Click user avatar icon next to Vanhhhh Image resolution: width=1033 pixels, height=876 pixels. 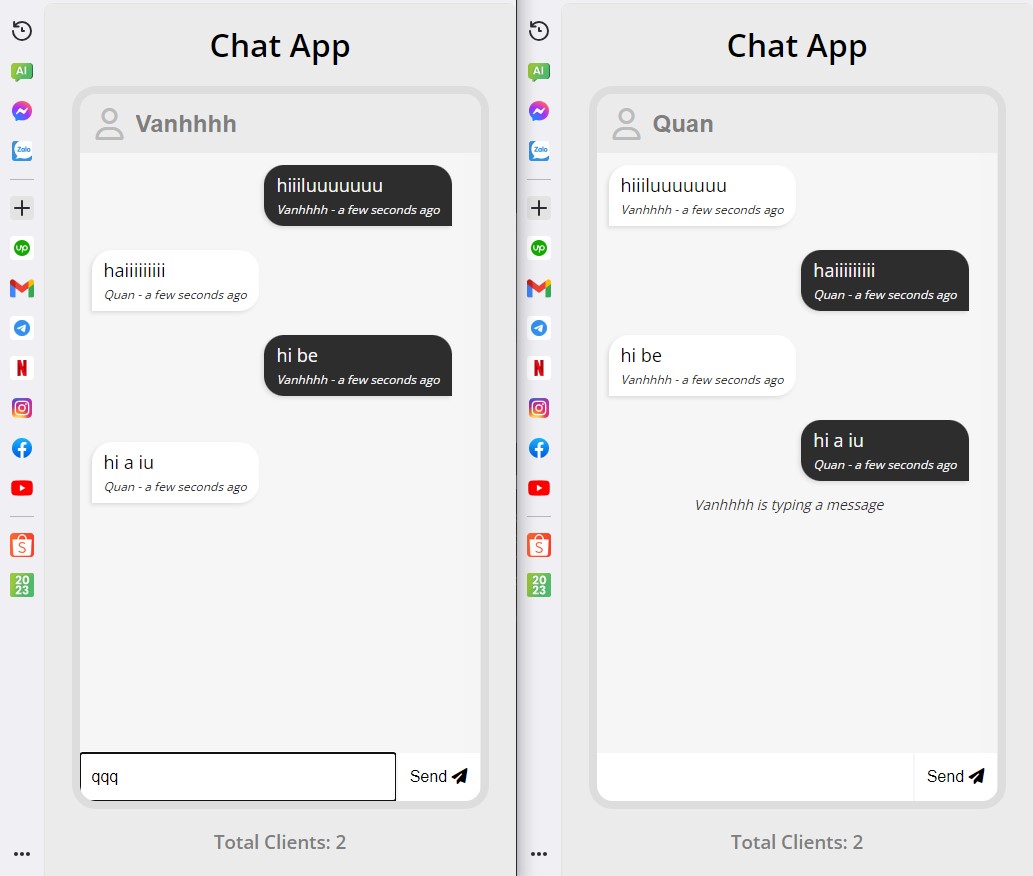(109, 124)
